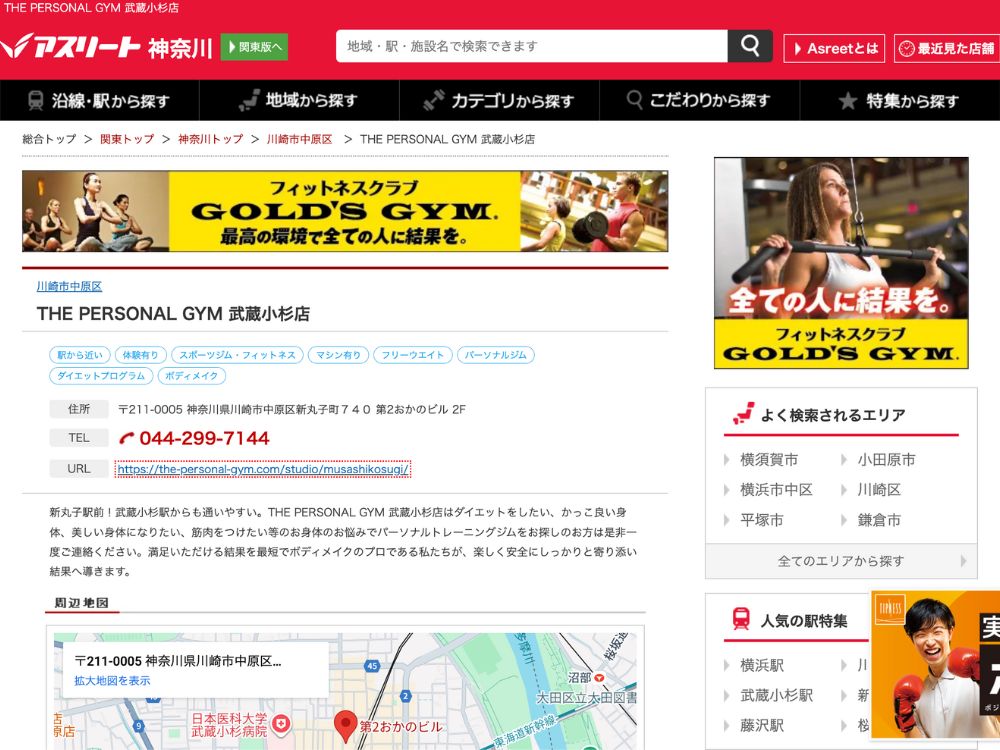
Task: Click the magnifier icon in こだわりから探す
Action: pyautogui.click(x=635, y=99)
